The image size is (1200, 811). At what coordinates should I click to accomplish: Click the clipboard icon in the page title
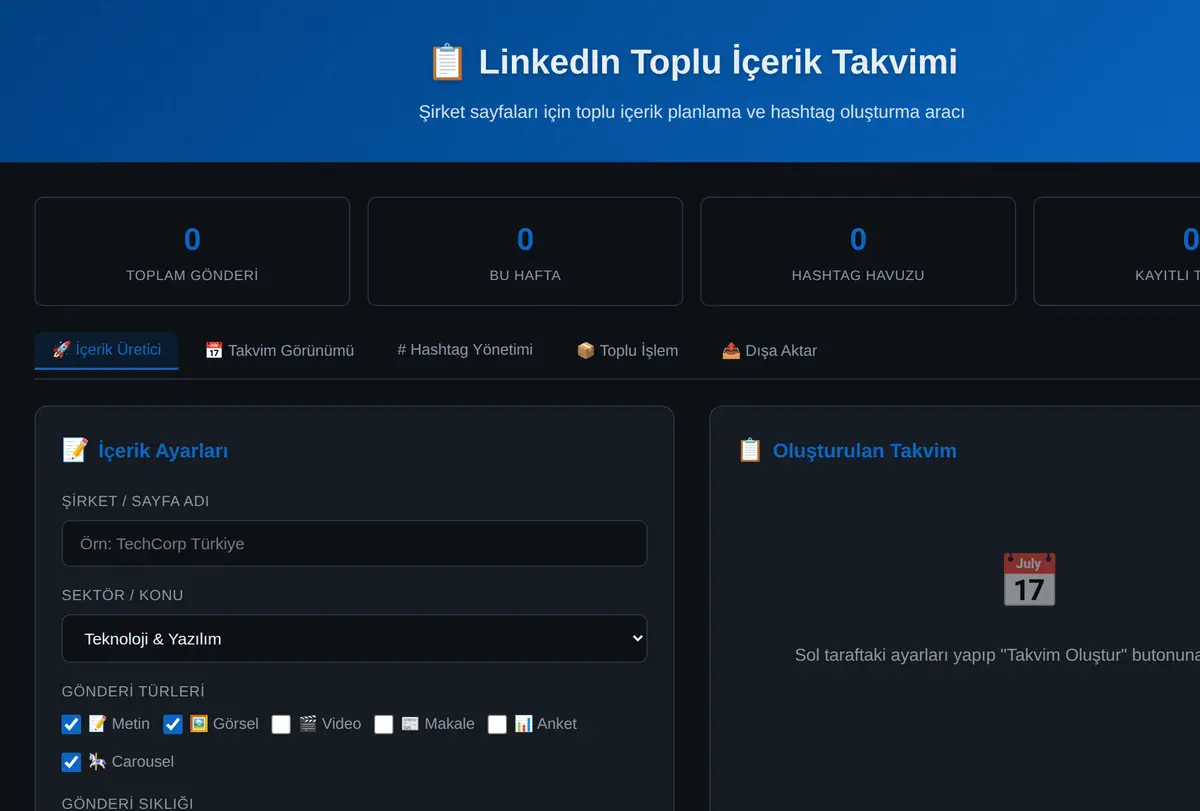click(x=447, y=62)
